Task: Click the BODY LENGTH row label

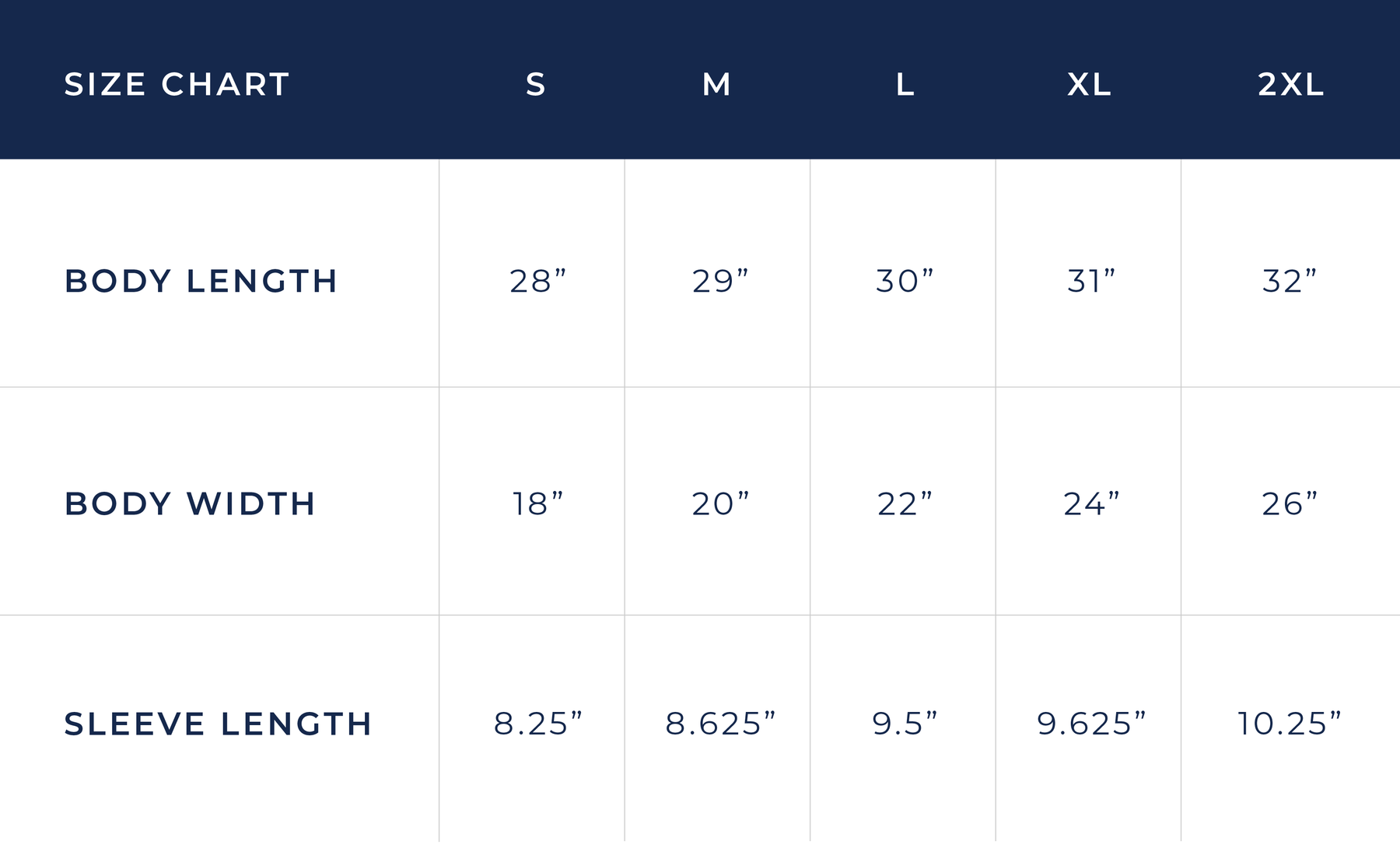Action: (201, 281)
